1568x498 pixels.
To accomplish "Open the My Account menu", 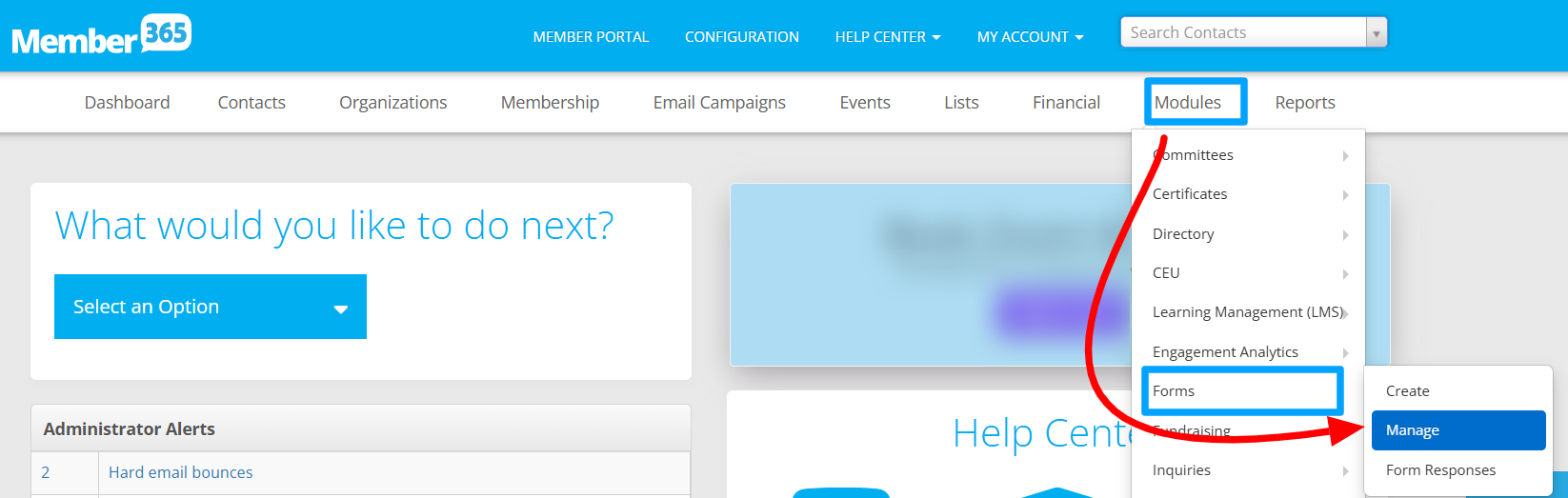I will (x=1030, y=36).
